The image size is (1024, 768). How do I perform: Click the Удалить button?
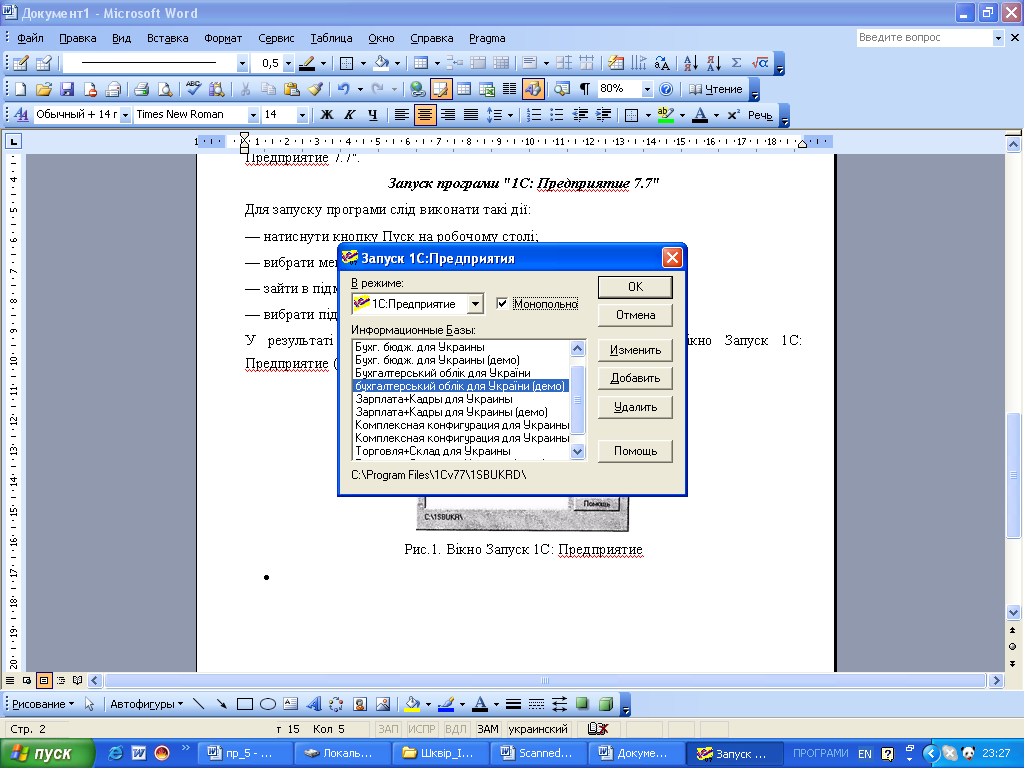(x=635, y=407)
